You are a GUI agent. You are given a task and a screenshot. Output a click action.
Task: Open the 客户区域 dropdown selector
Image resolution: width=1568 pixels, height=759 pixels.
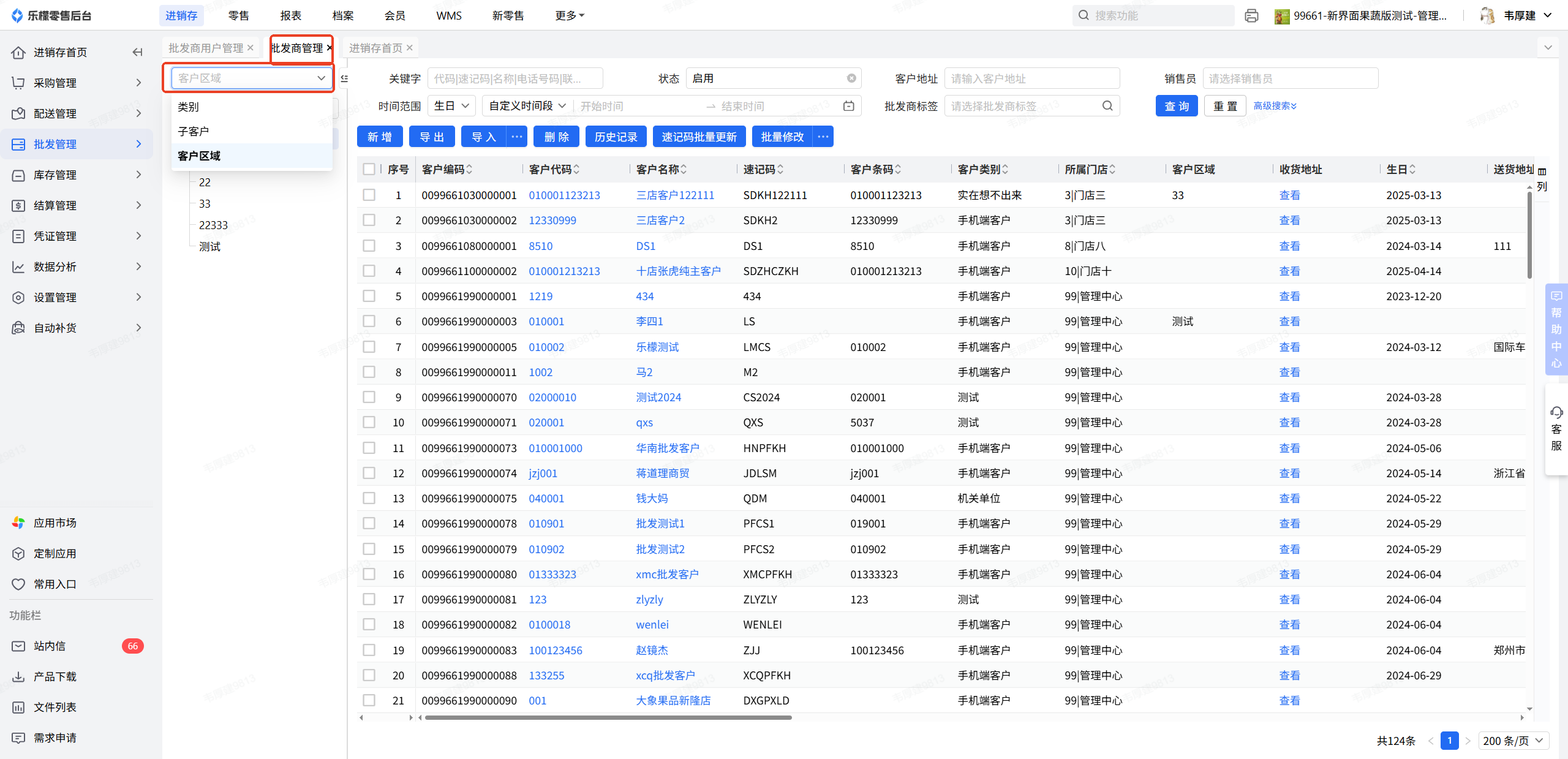point(251,78)
